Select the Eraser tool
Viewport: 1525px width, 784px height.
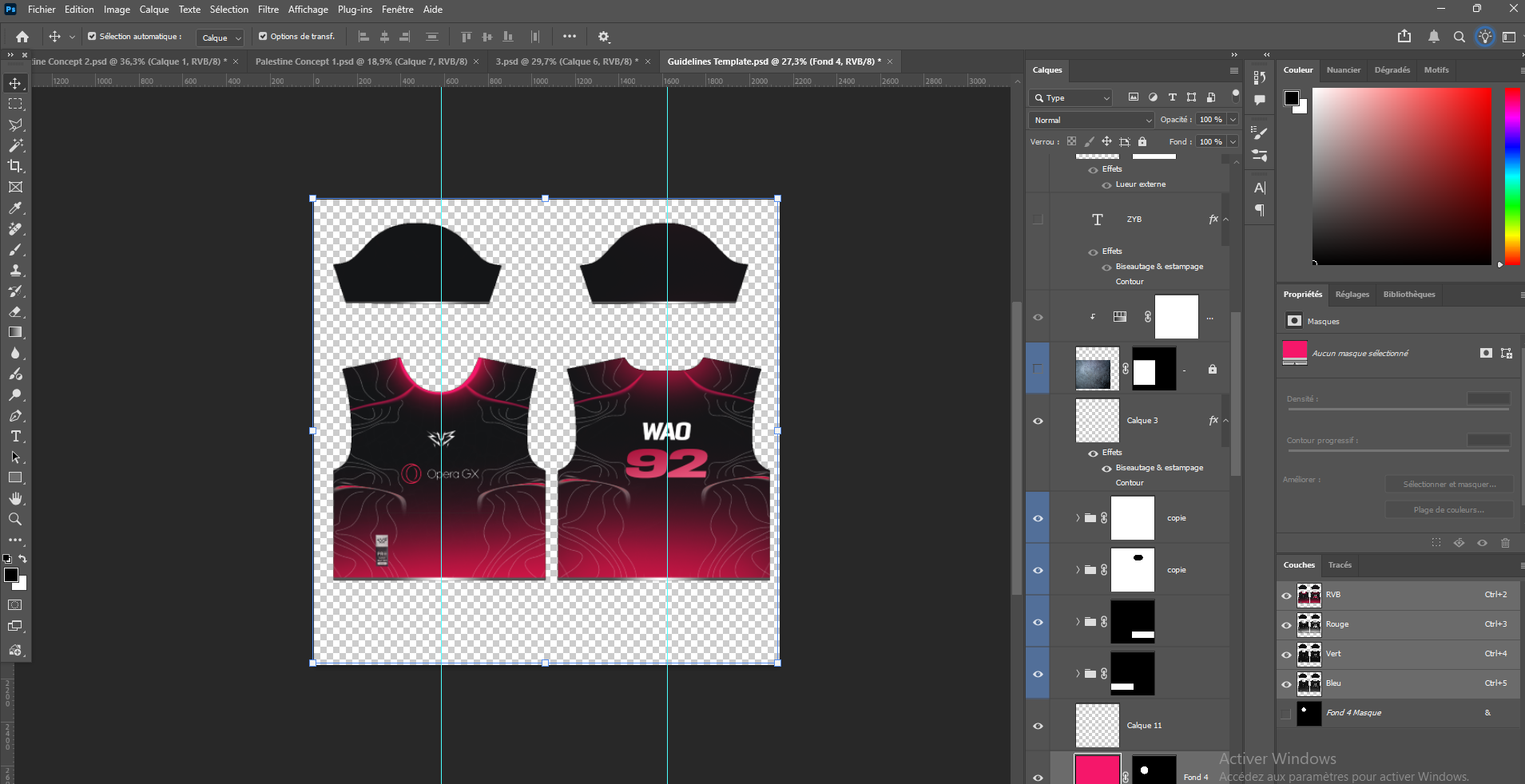[15, 311]
